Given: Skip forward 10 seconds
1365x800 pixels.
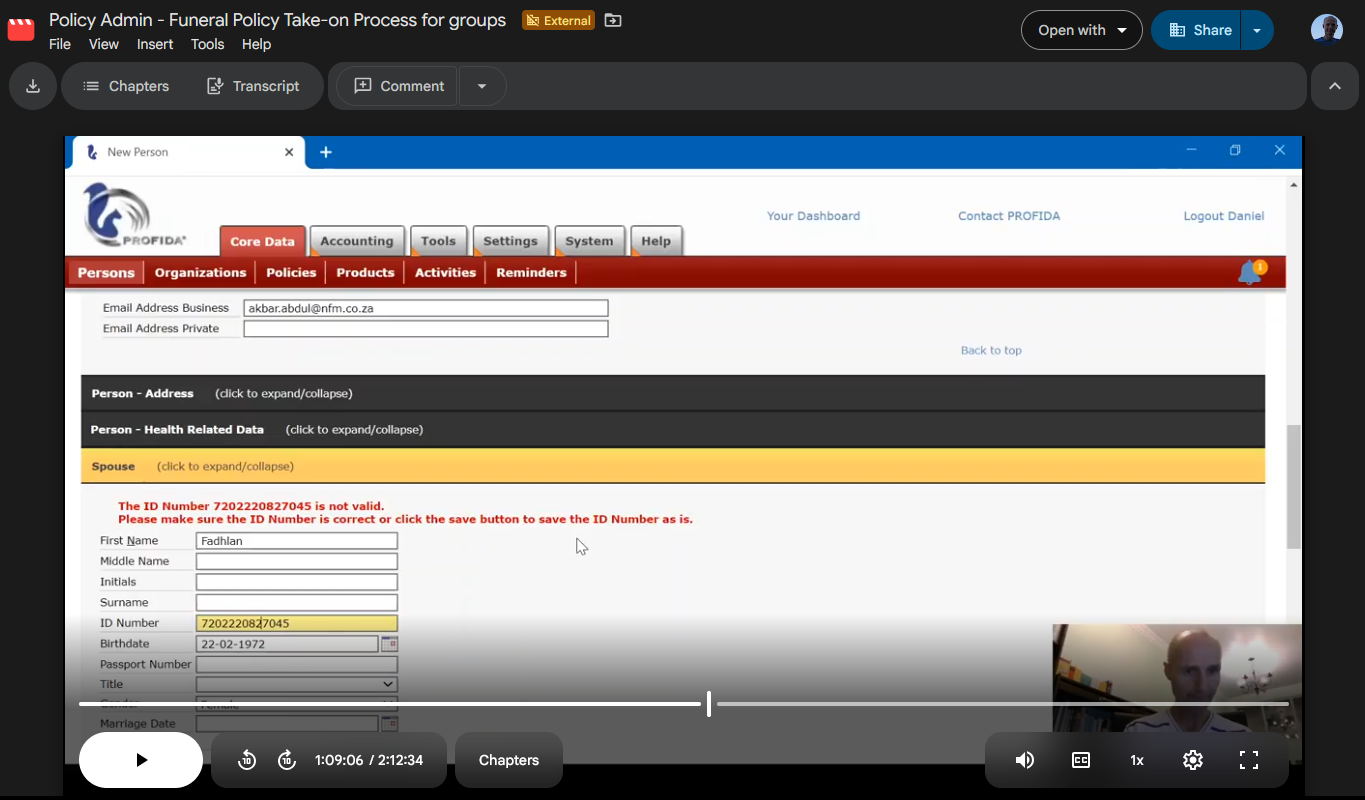Looking at the screenshot, I should [287, 760].
